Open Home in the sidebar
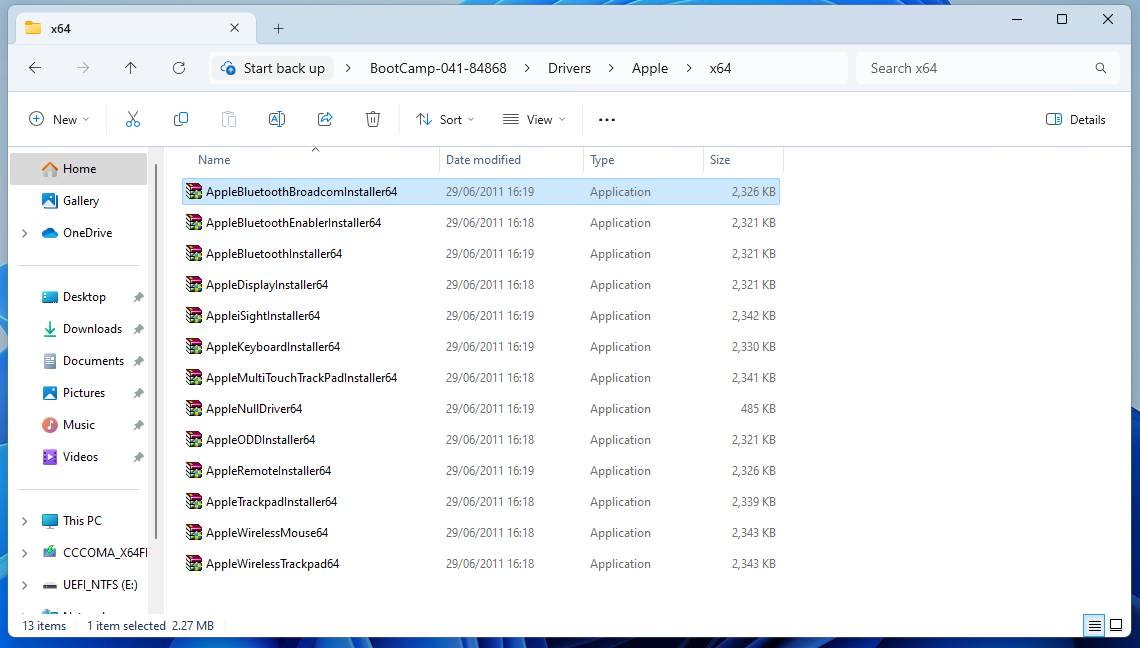The image size is (1140, 648). click(79, 169)
